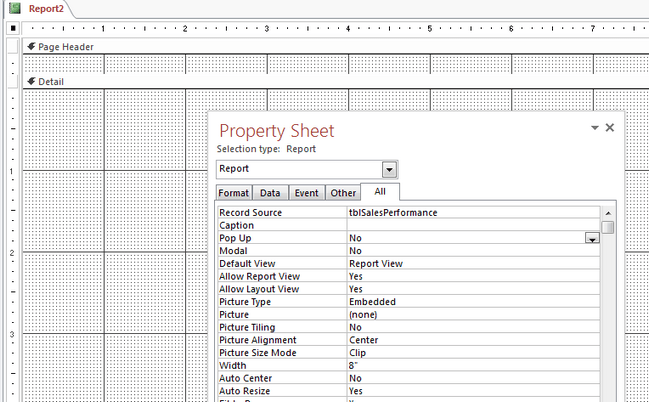This screenshot has height=402, width=649.
Task: Click the 2 inch mark on vertical ruler
Action: click(12, 253)
